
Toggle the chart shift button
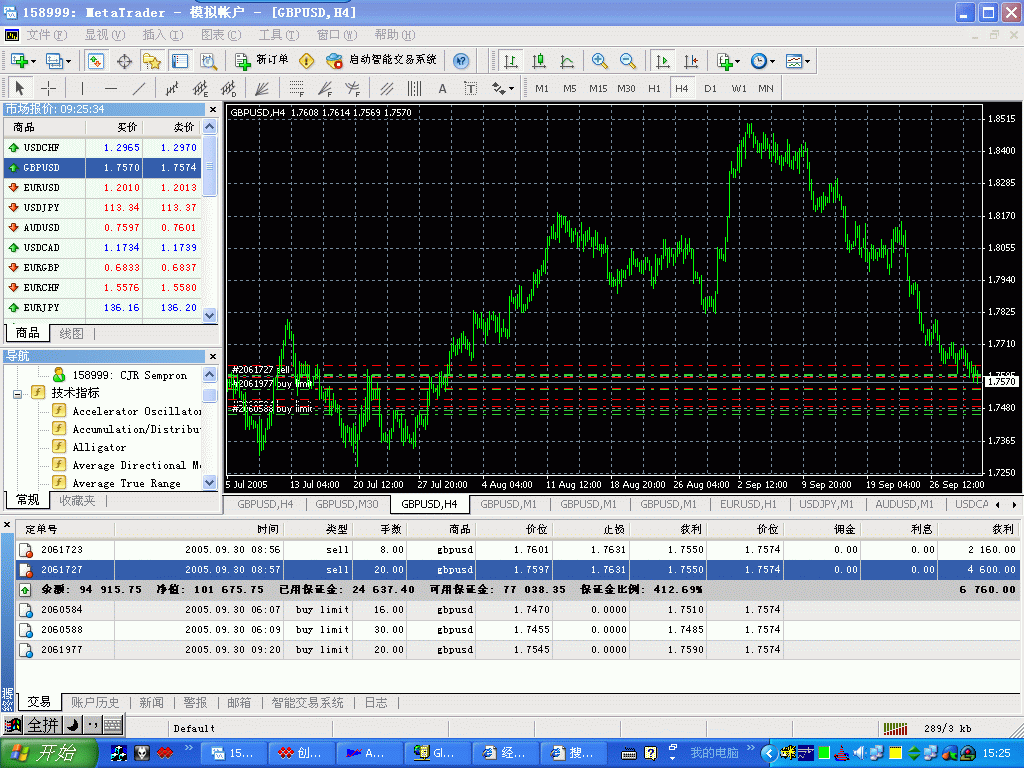690,61
